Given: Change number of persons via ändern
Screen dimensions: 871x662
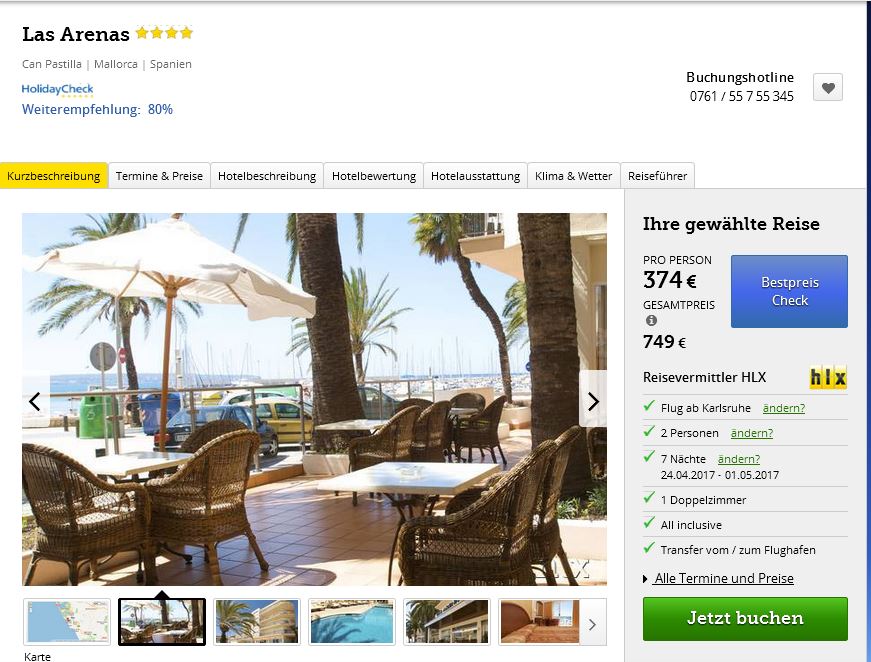Looking at the screenshot, I should [x=752, y=433].
